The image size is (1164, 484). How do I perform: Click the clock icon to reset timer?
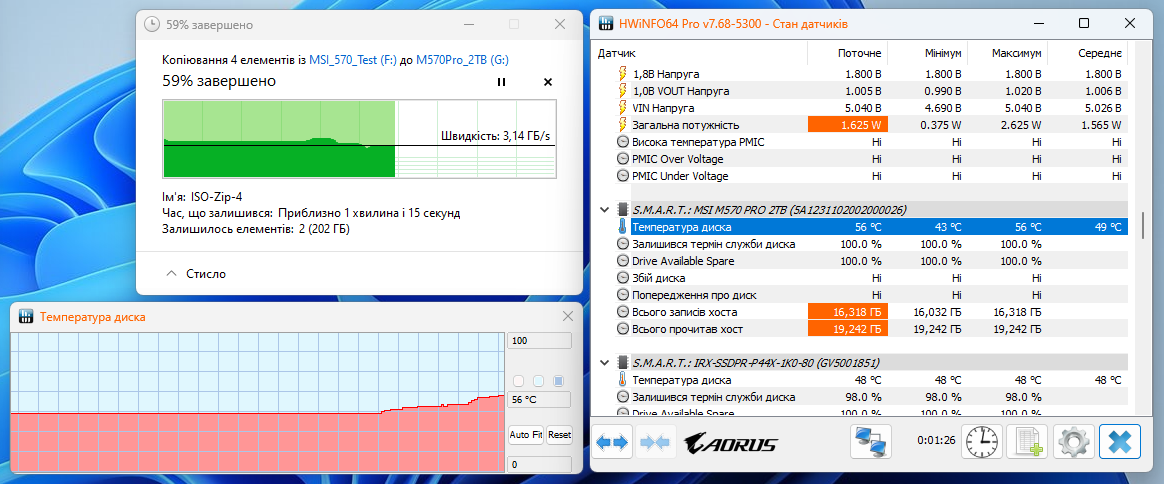982,443
